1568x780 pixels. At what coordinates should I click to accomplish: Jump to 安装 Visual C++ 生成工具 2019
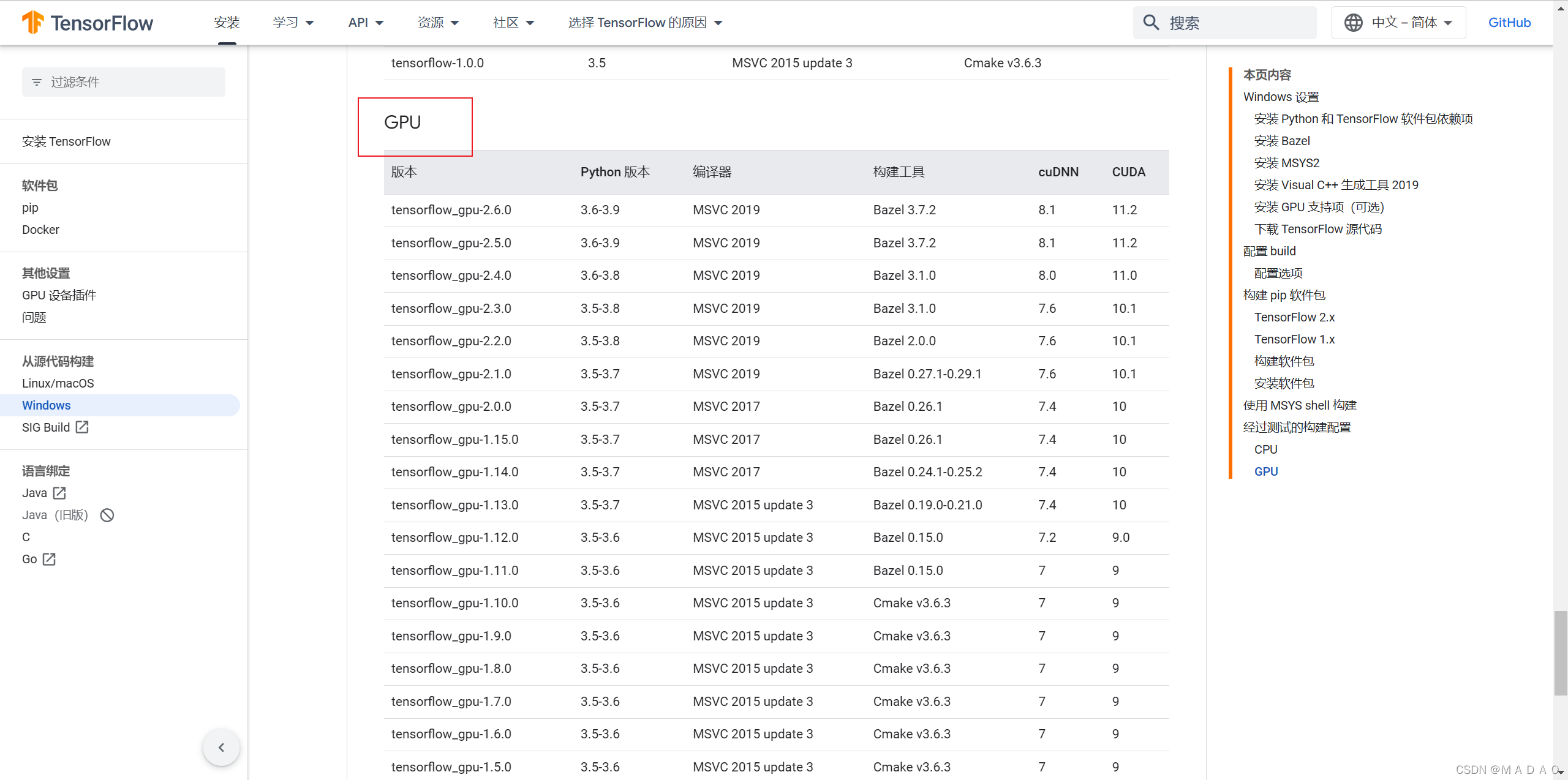coord(1336,185)
